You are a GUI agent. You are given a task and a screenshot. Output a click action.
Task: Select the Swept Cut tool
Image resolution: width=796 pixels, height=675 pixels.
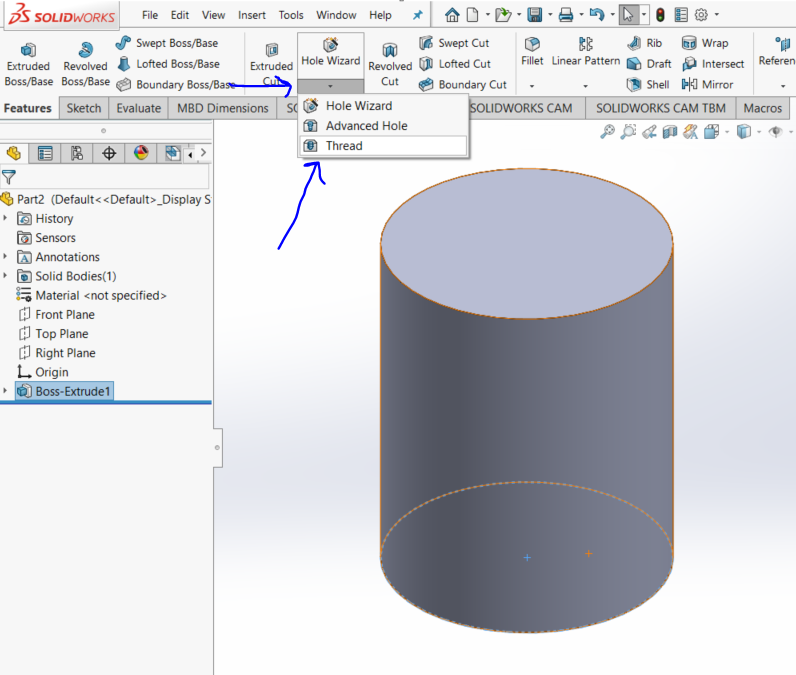coord(454,43)
